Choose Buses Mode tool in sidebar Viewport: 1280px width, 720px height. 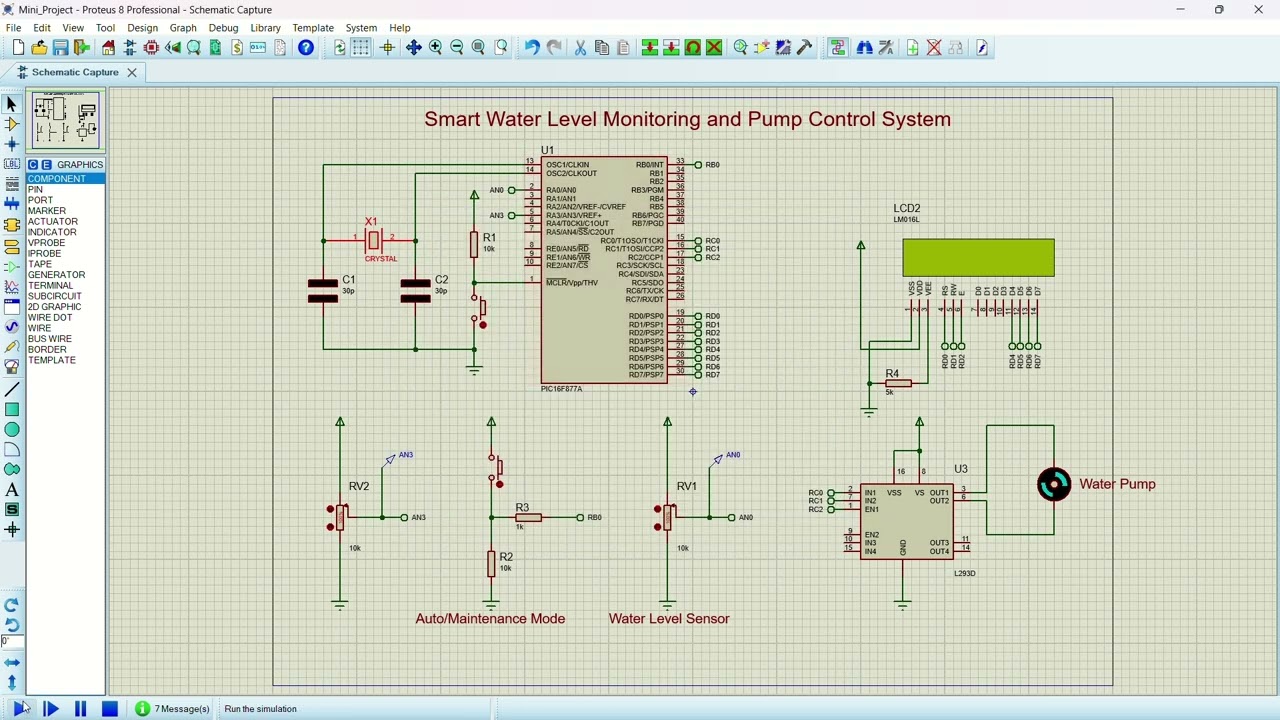[12, 206]
